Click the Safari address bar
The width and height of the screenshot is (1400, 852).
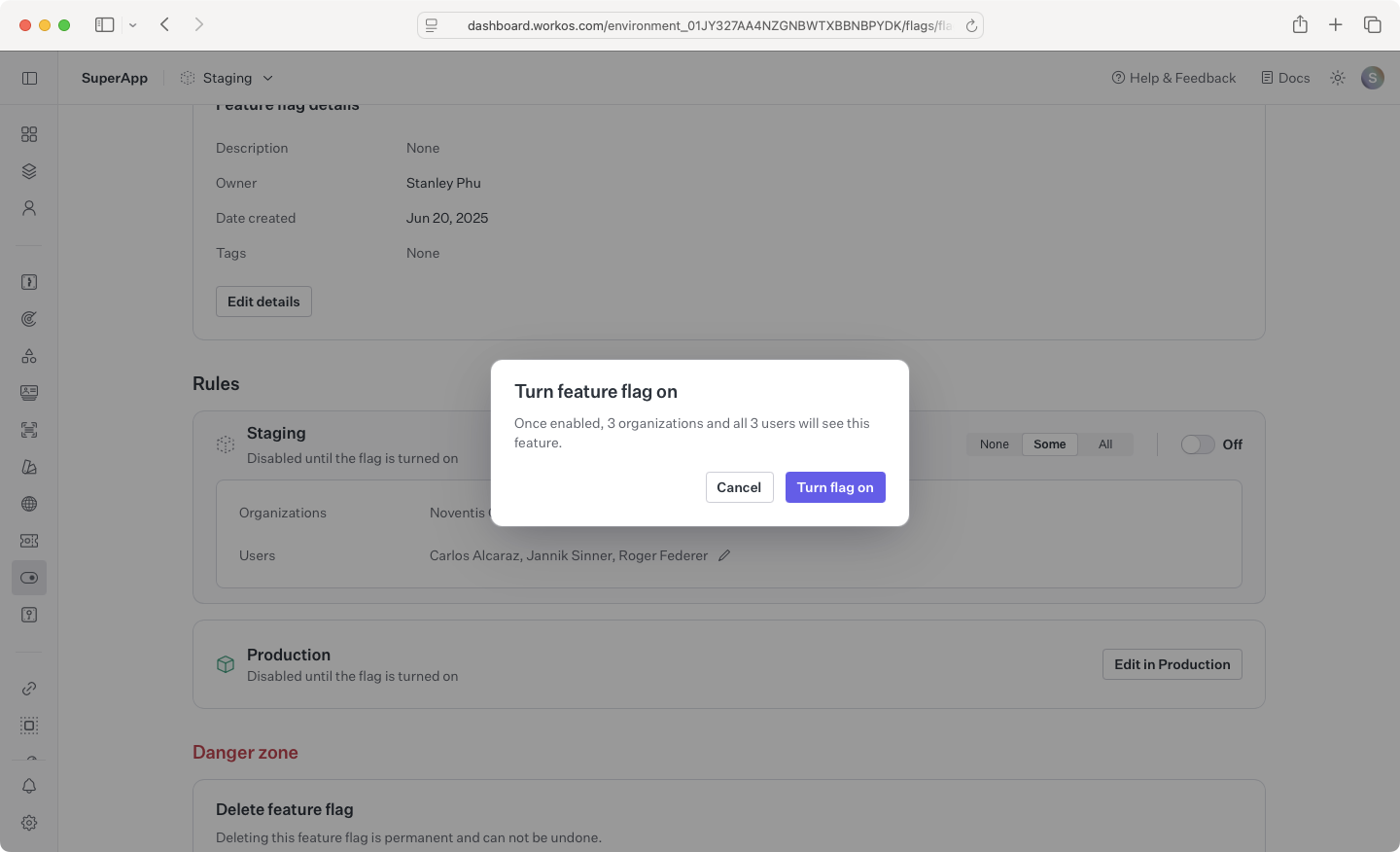[x=700, y=25]
